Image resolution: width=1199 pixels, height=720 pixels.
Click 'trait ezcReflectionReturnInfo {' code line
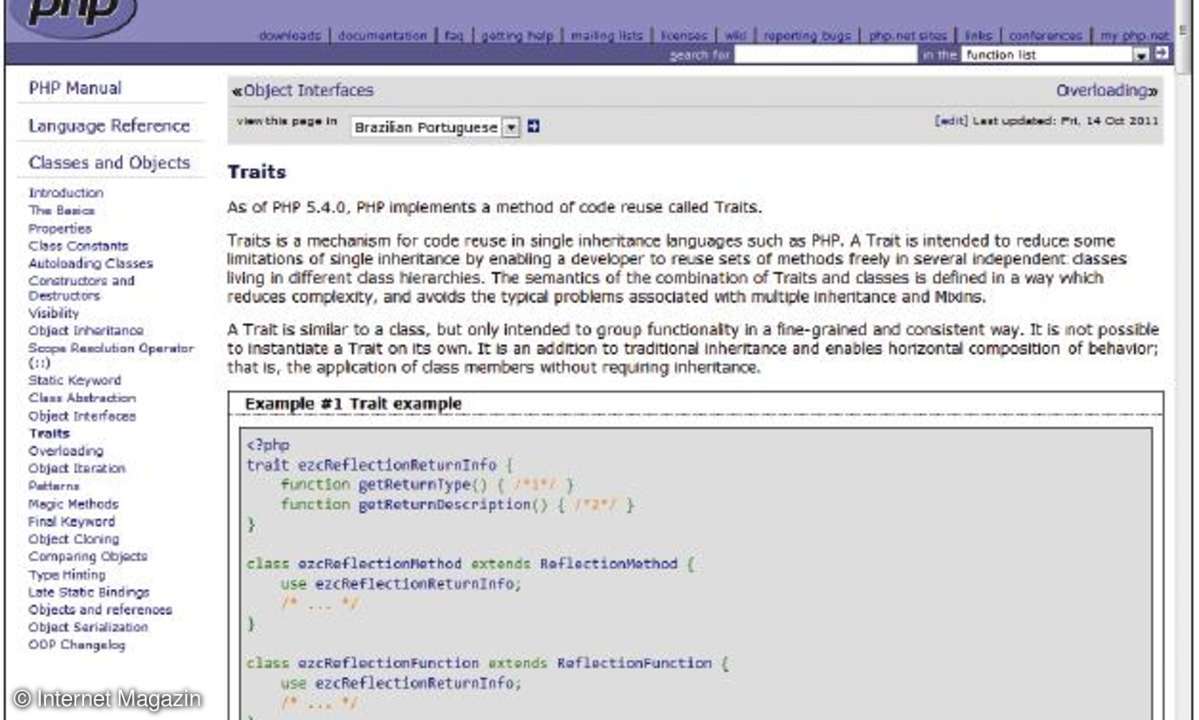click(379, 465)
